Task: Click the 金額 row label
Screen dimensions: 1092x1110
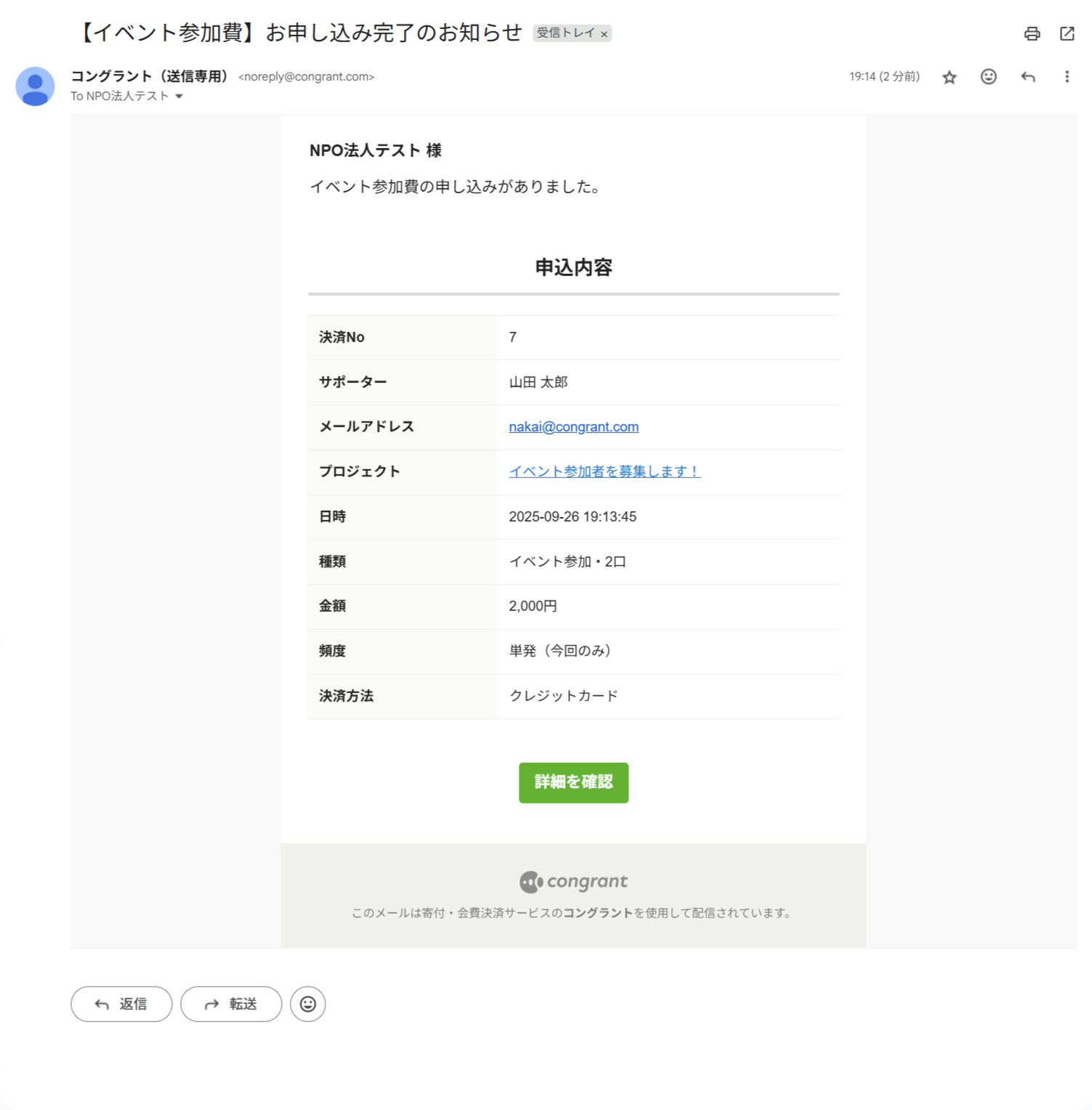Action: 332,606
